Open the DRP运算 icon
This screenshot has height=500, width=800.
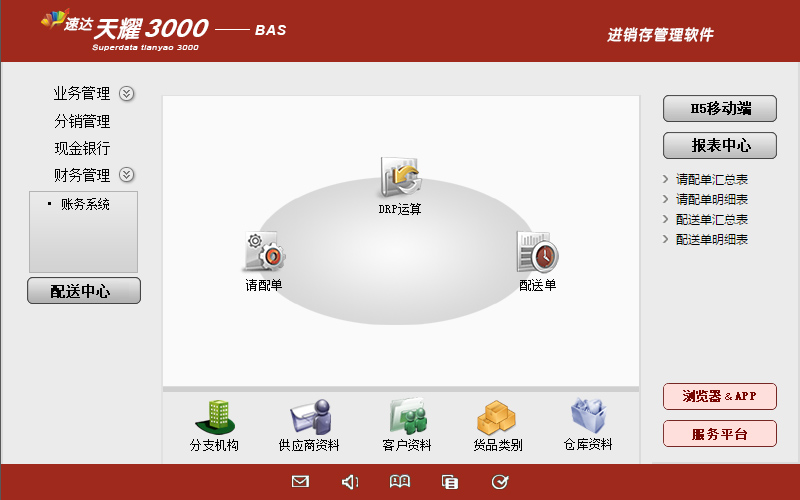click(400, 177)
